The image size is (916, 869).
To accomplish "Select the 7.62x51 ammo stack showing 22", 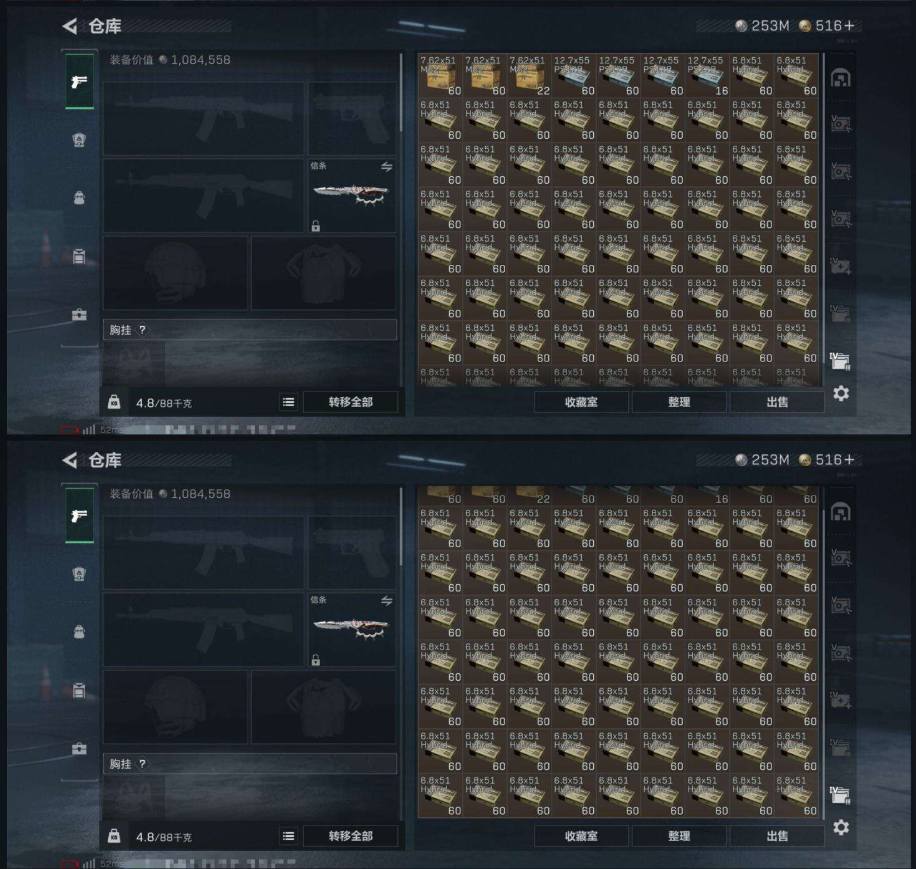I will (x=529, y=75).
